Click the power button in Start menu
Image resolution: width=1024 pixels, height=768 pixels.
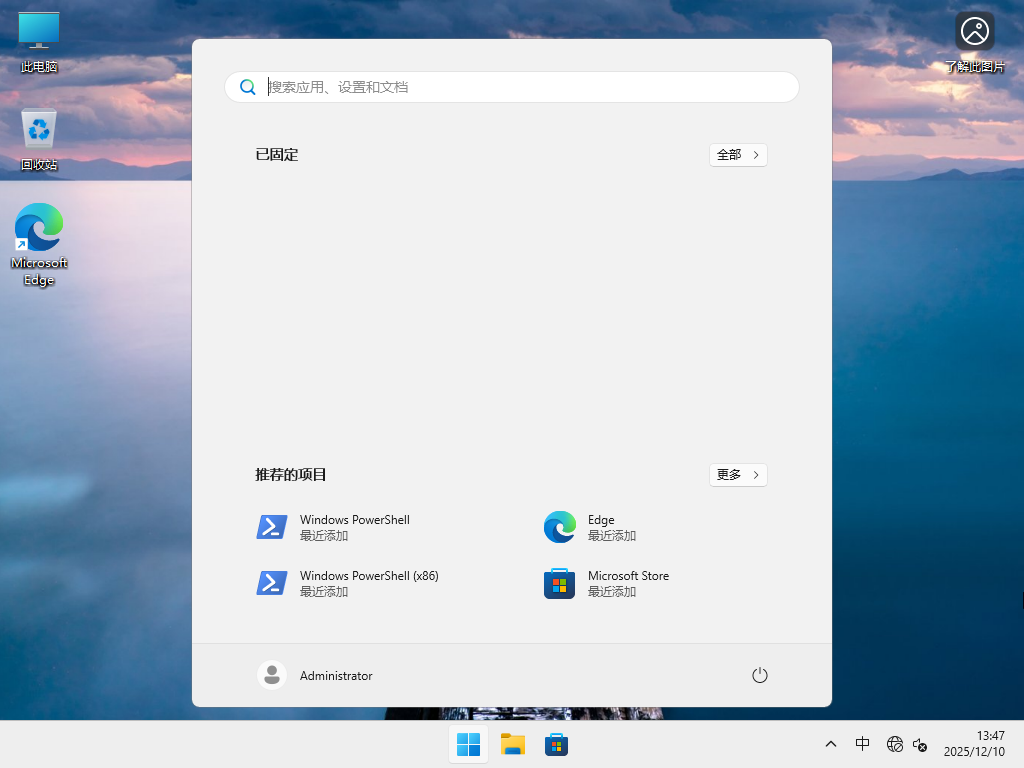point(759,675)
